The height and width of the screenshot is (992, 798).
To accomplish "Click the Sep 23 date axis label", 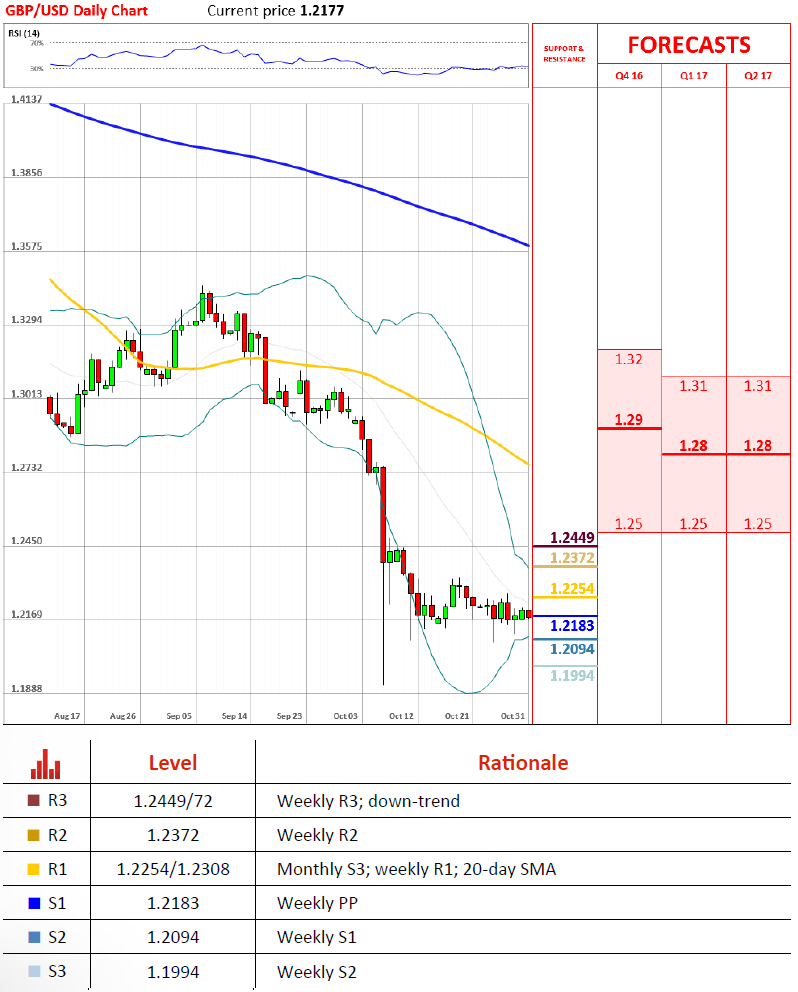I will pos(289,716).
